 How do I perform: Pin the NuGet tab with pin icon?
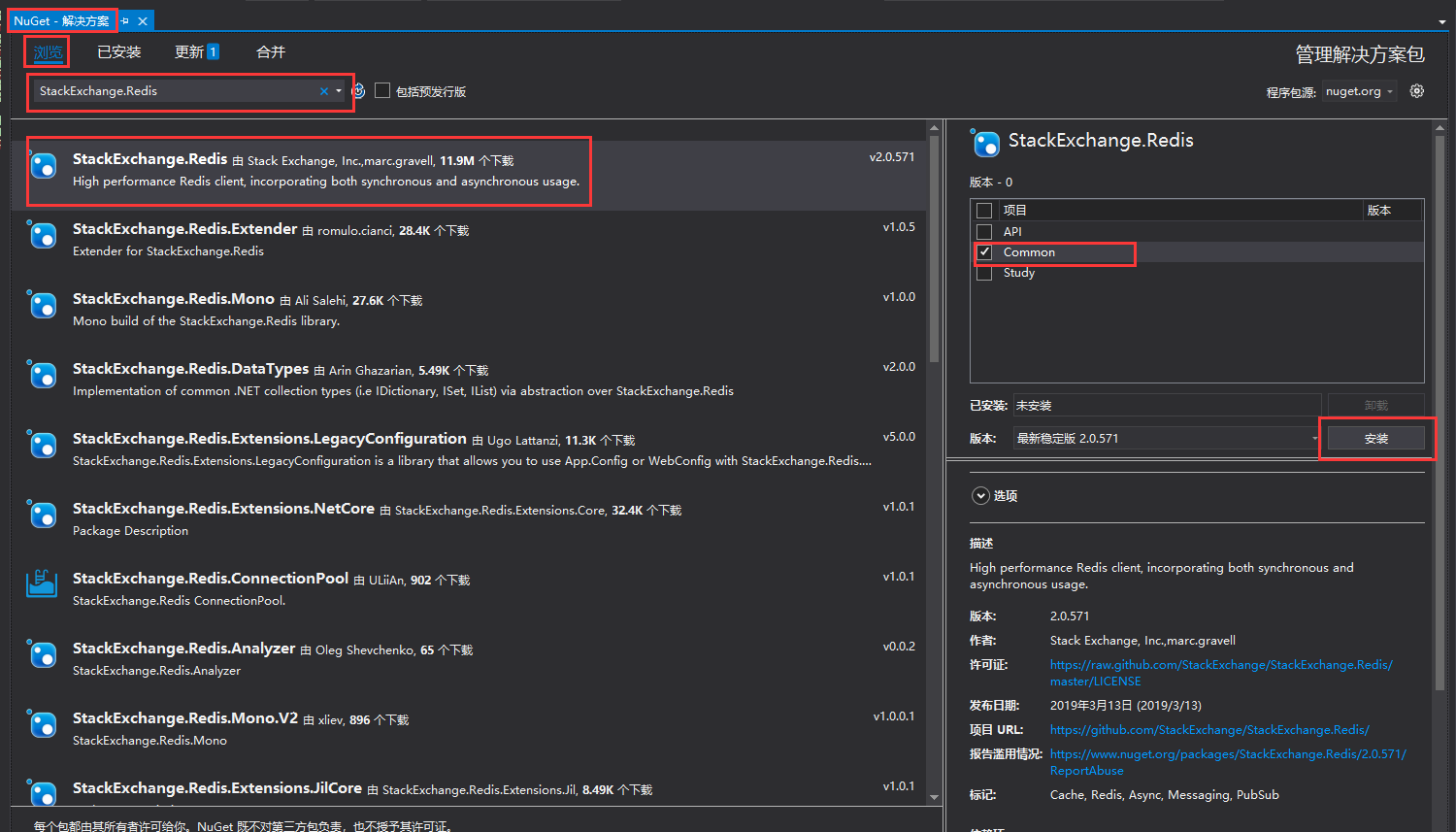coord(124,20)
